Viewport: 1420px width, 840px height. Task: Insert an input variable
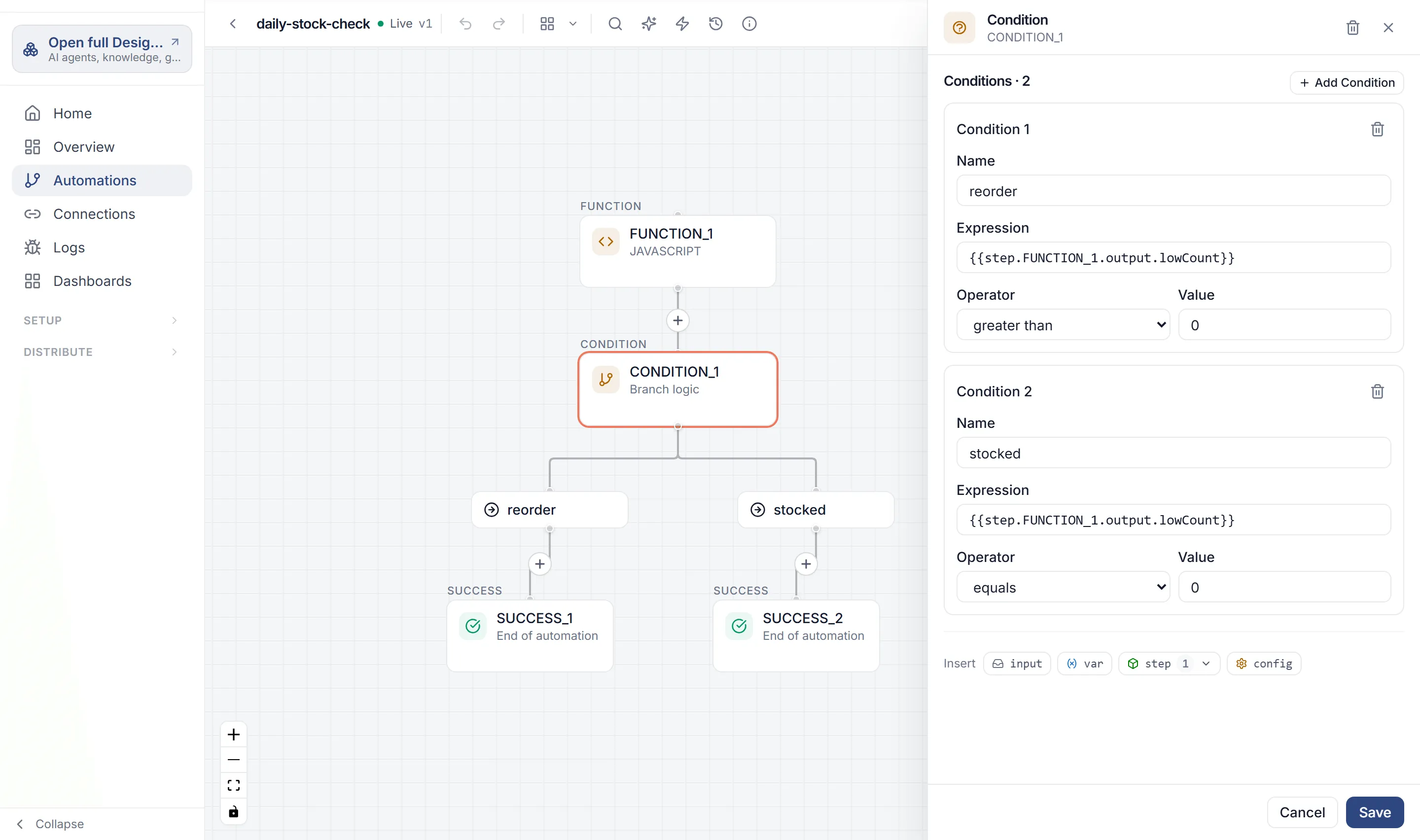(1017, 664)
